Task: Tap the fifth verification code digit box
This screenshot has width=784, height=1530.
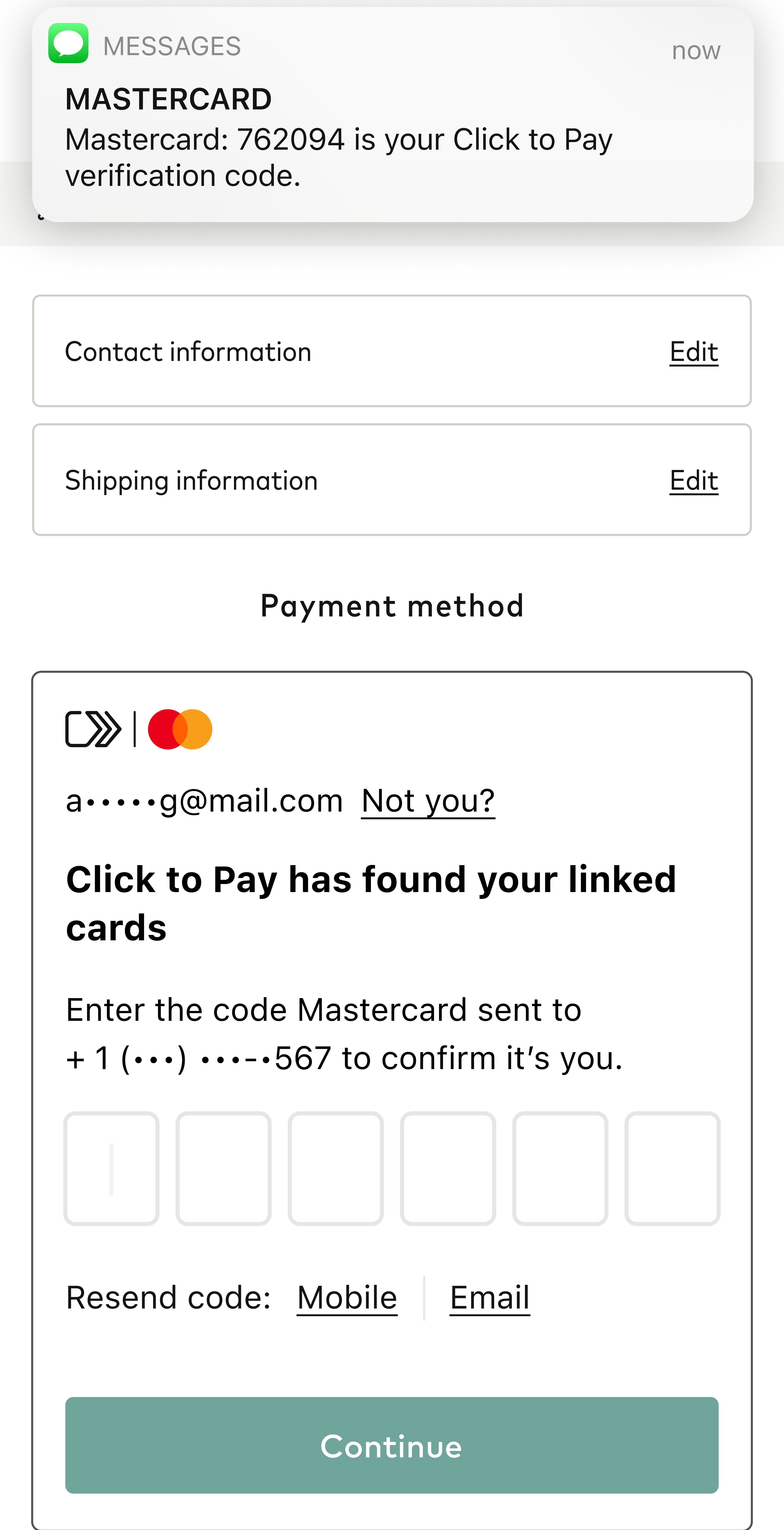Action: (560, 1168)
